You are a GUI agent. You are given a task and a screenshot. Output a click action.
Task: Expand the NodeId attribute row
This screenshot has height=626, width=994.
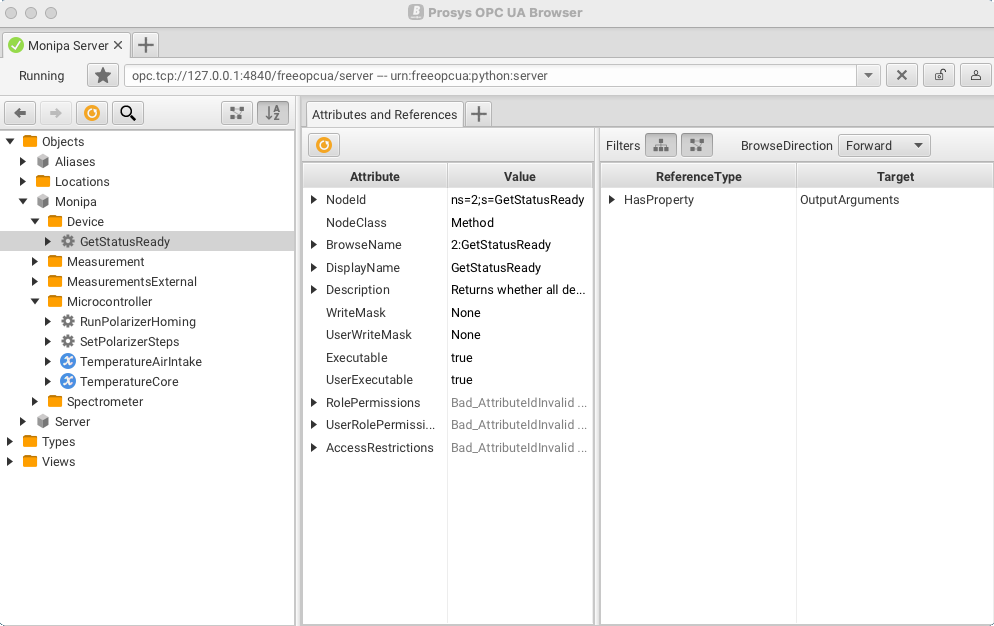[x=314, y=200]
